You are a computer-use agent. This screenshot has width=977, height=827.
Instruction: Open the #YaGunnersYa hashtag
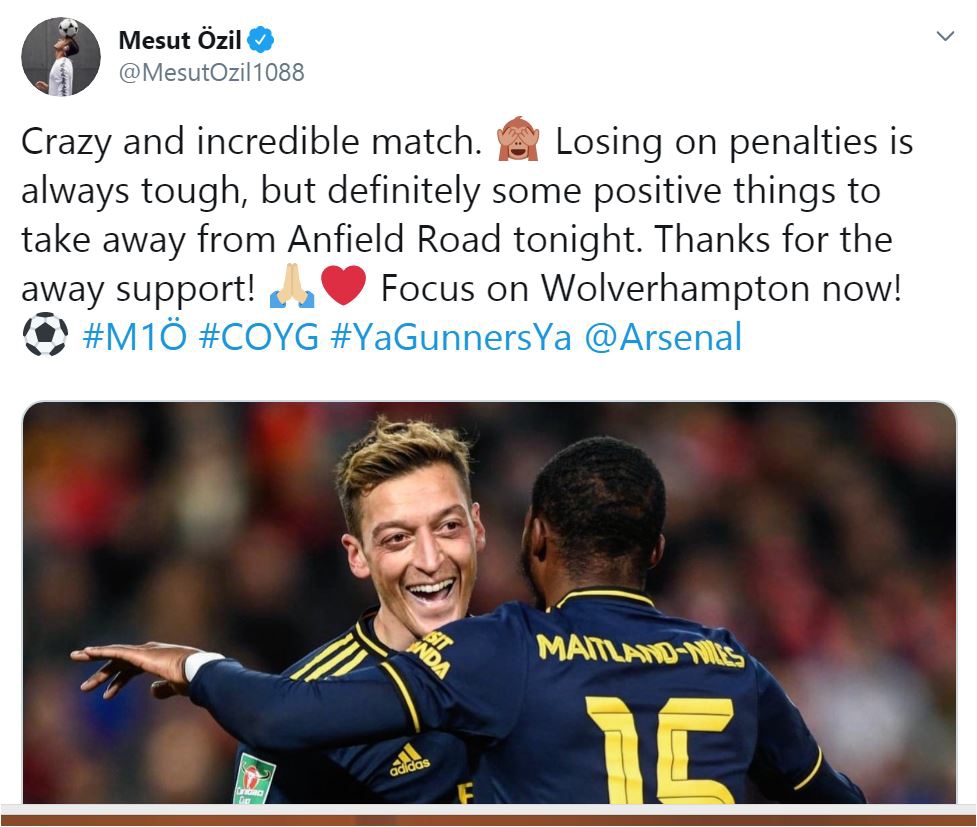pyautogui.click(x=450, y=337)
